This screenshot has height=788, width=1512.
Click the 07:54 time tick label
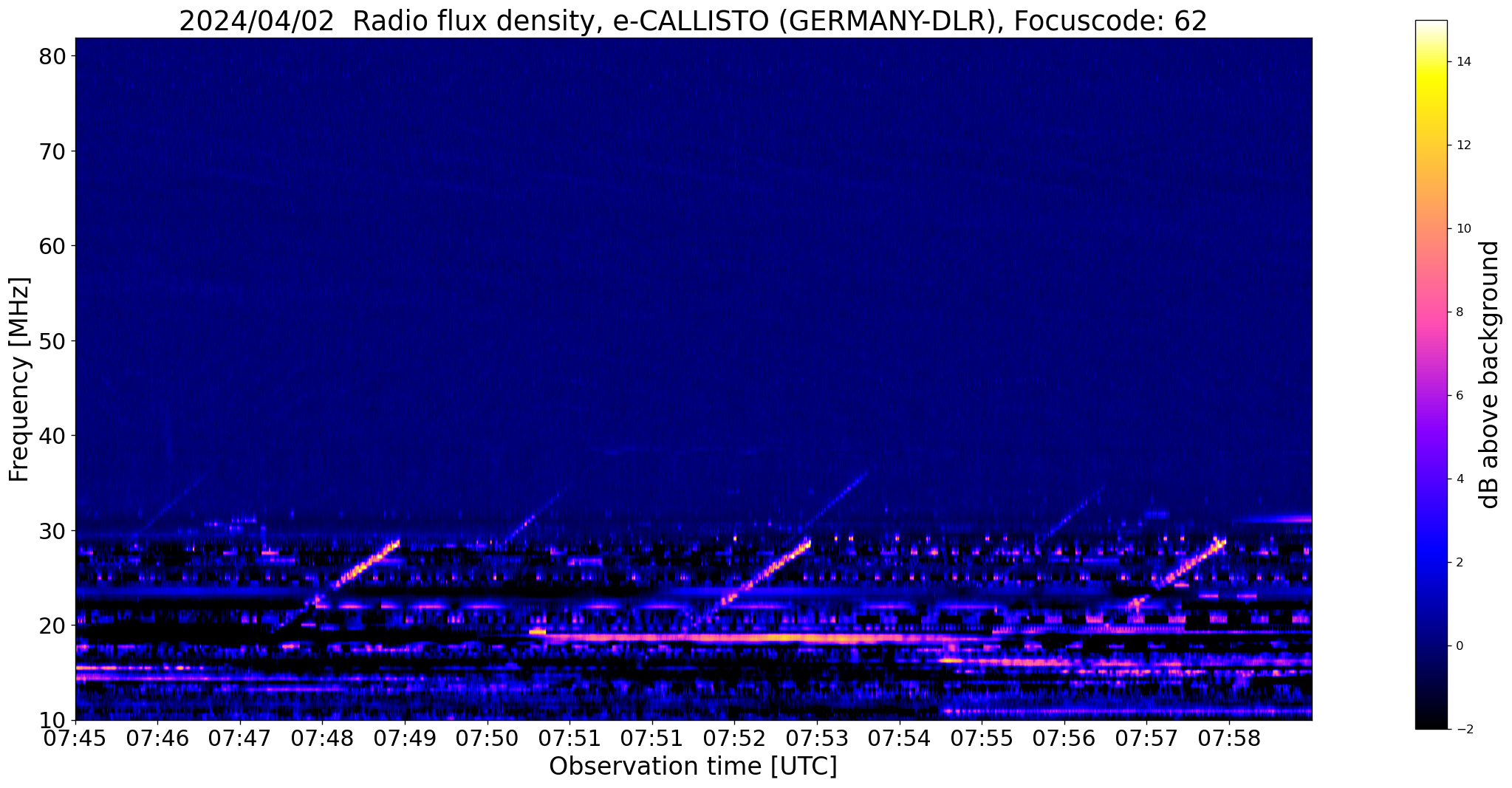(900, 739)
